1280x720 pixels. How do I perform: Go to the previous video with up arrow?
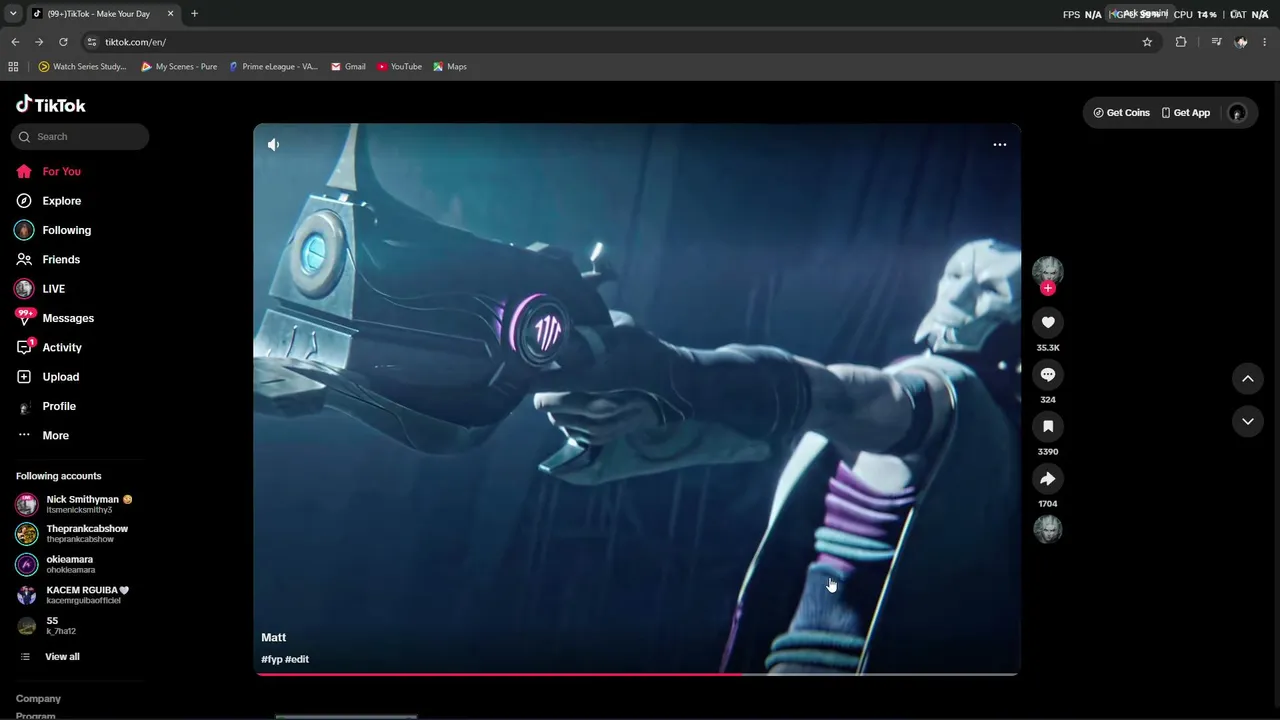pos(1248,378)
